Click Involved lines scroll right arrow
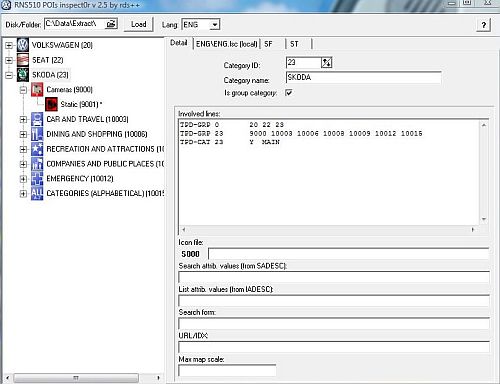Viewport: 500px width, 384px height. (x=473, y=229)
